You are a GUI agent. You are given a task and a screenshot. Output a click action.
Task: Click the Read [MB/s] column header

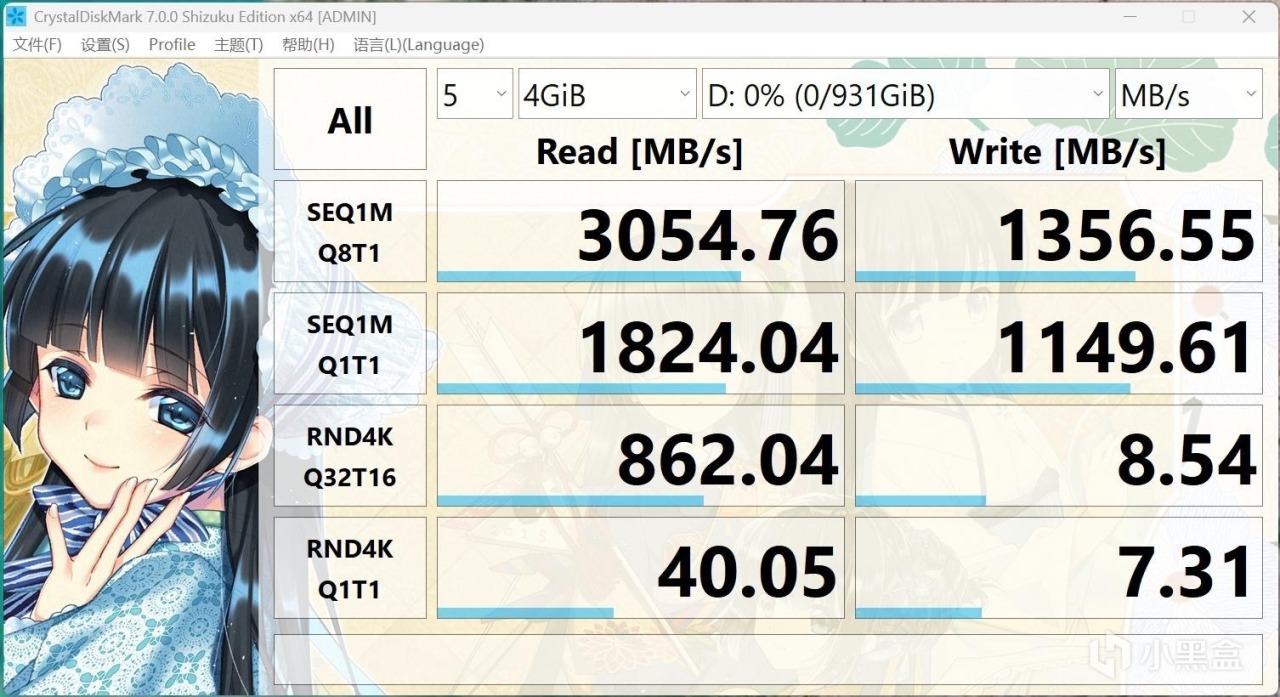tap(640, 151)
